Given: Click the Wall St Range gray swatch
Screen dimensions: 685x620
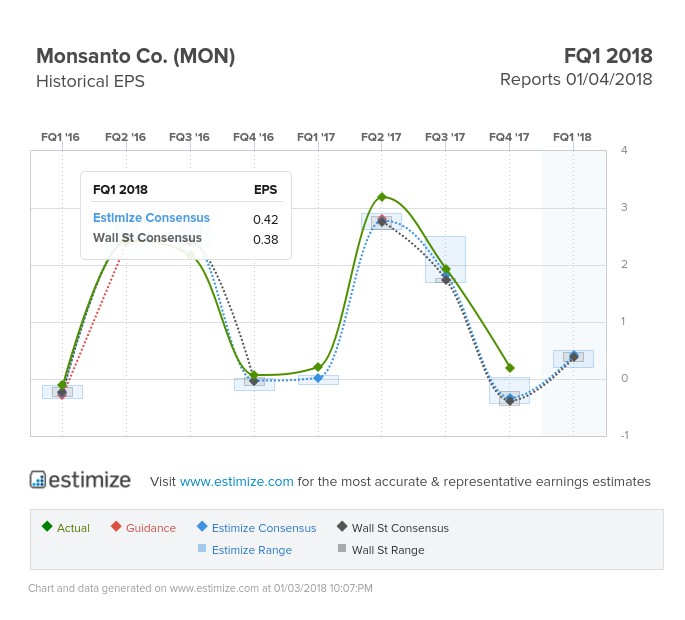Looking at the screenshot, I should click(342, 548).
